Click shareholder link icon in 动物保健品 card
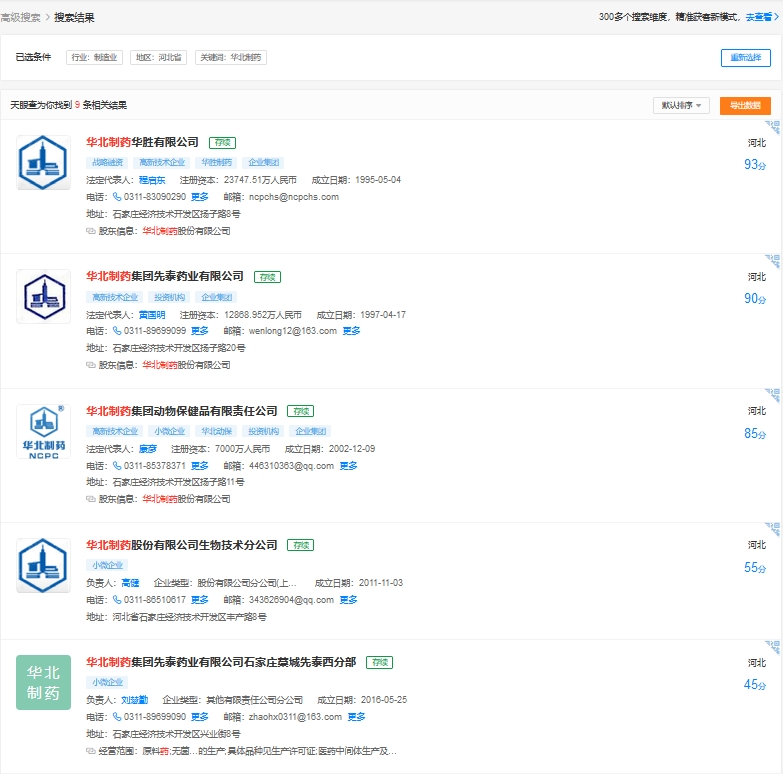 (x=90, y=499)
